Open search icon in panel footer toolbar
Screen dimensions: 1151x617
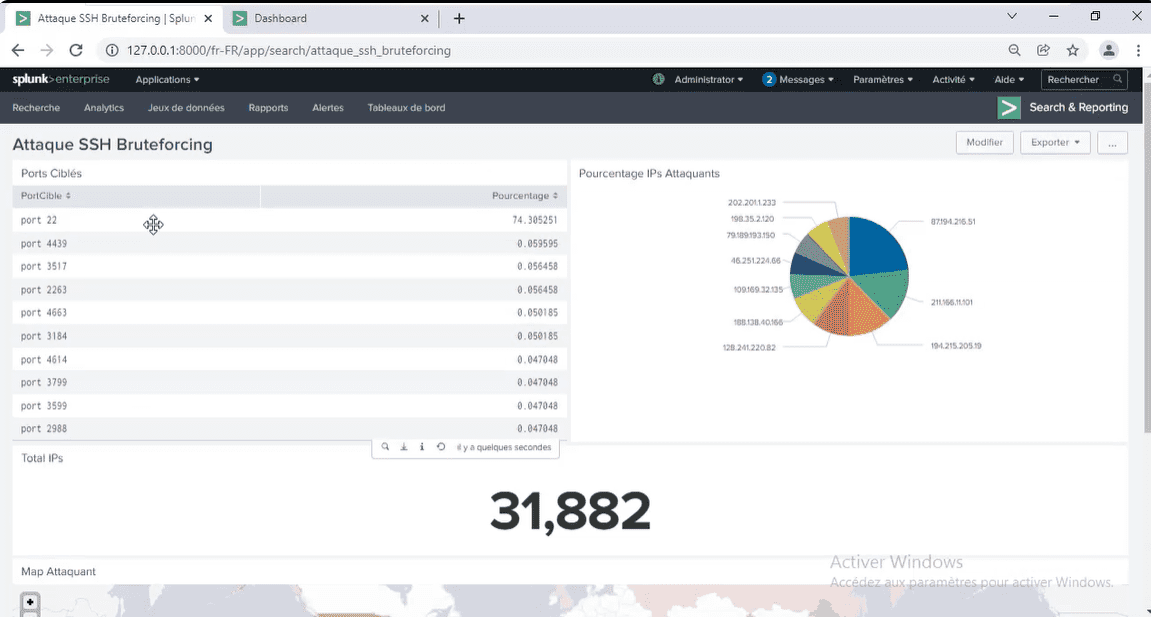385,447
